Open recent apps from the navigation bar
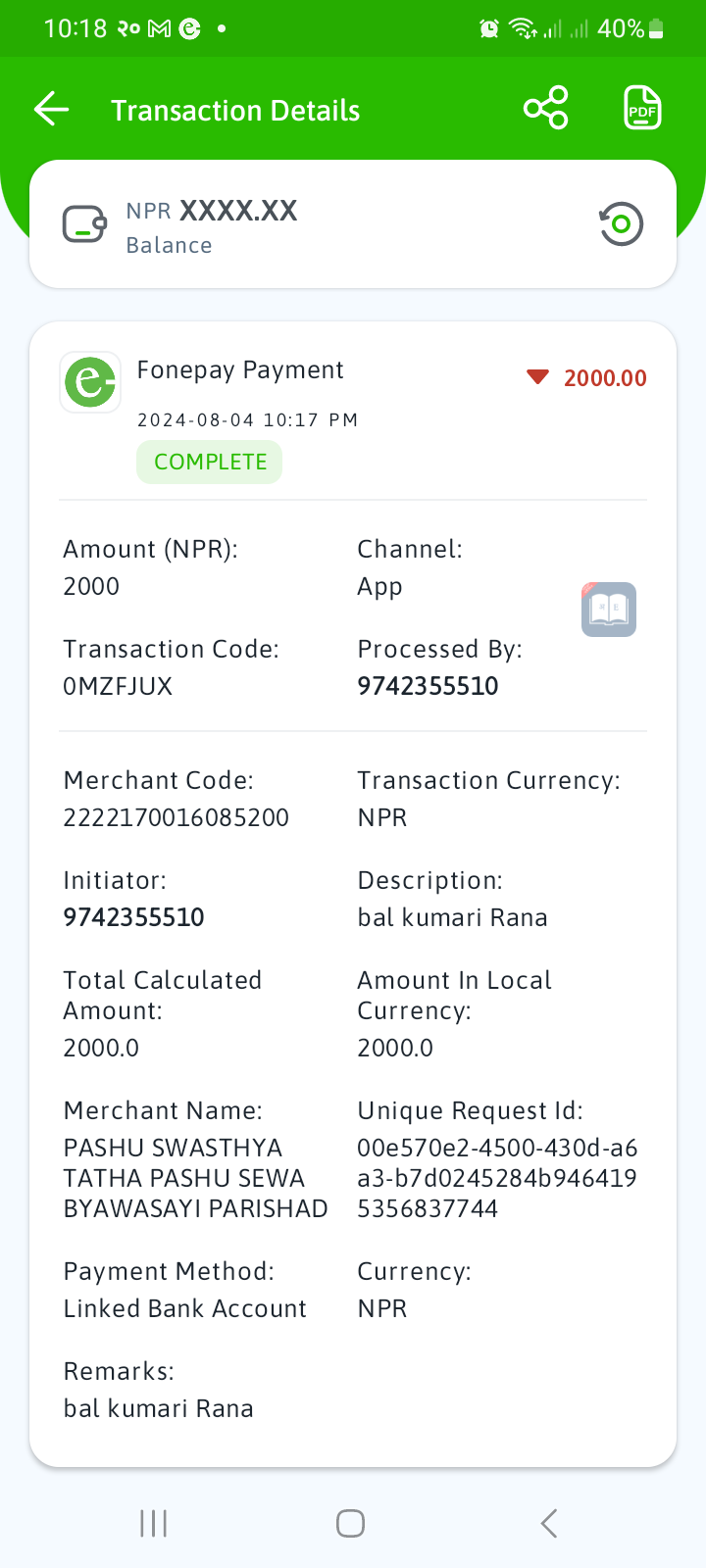Viewport: 706px width, 1568px height. pos(154,1523)
